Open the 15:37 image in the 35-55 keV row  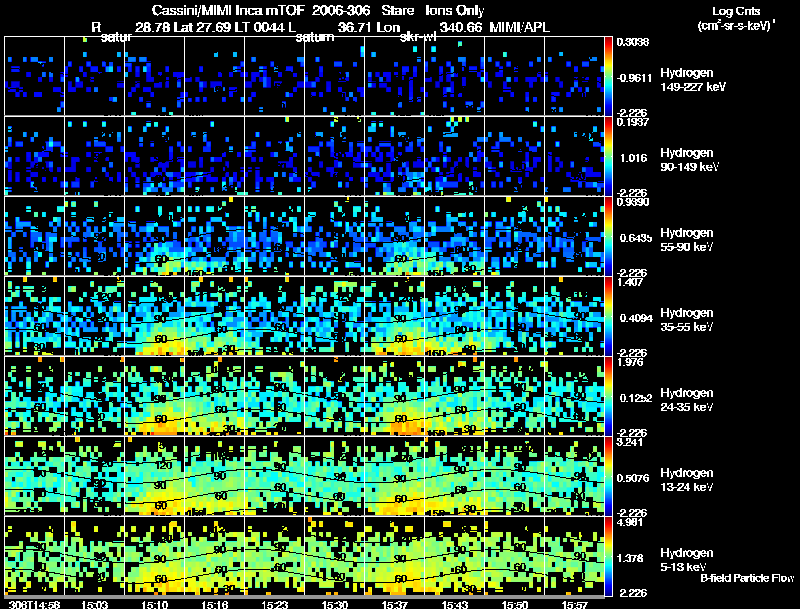coord(395,316)
